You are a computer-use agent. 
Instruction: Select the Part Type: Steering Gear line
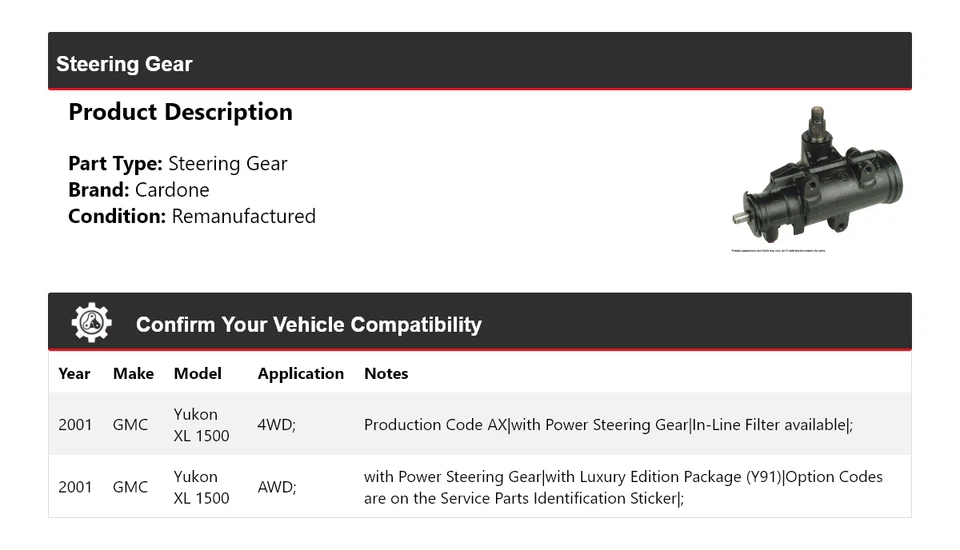point(178,164)
